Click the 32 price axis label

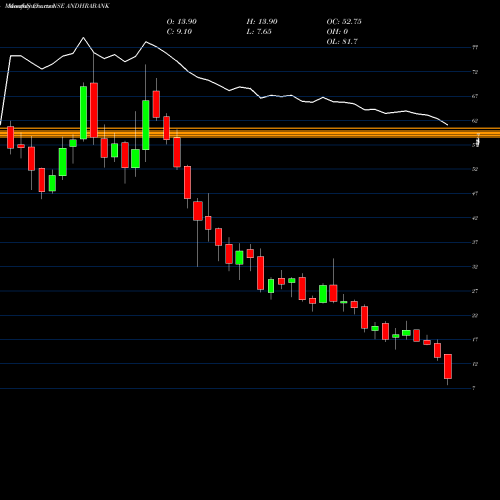click(x=475, y=267)
